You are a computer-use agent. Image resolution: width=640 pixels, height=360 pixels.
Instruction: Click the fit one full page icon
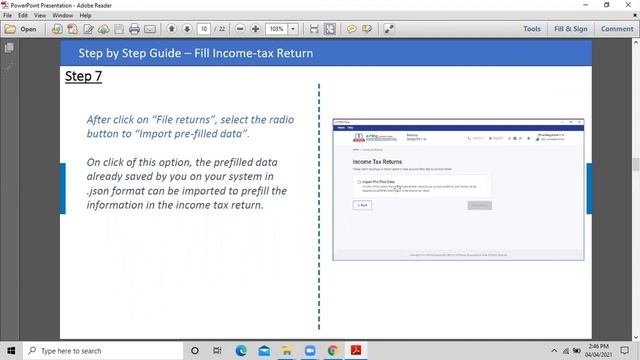330,29
